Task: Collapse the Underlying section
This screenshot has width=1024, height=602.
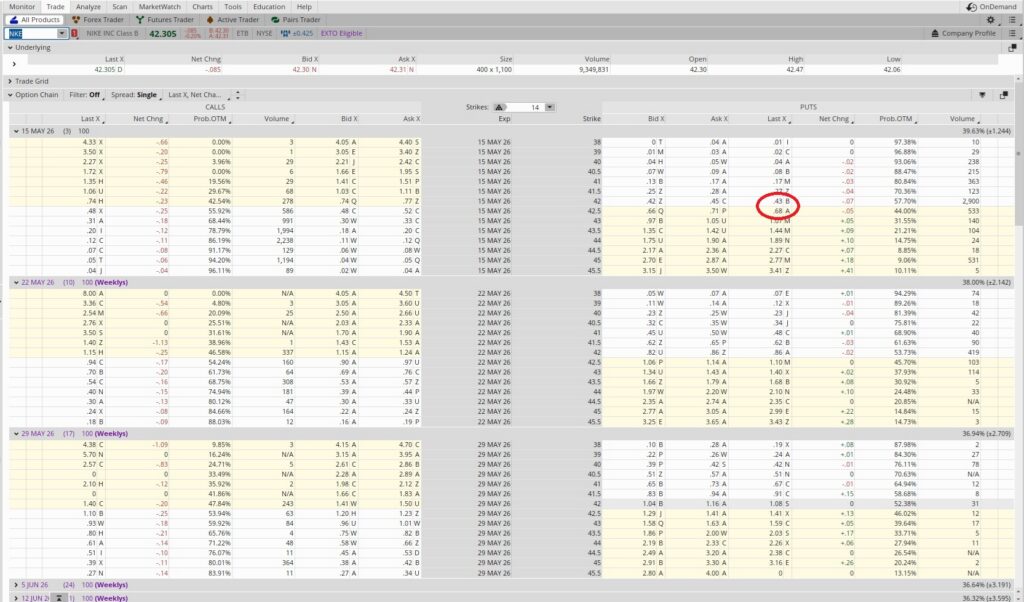Action: [x=10, y=48]
